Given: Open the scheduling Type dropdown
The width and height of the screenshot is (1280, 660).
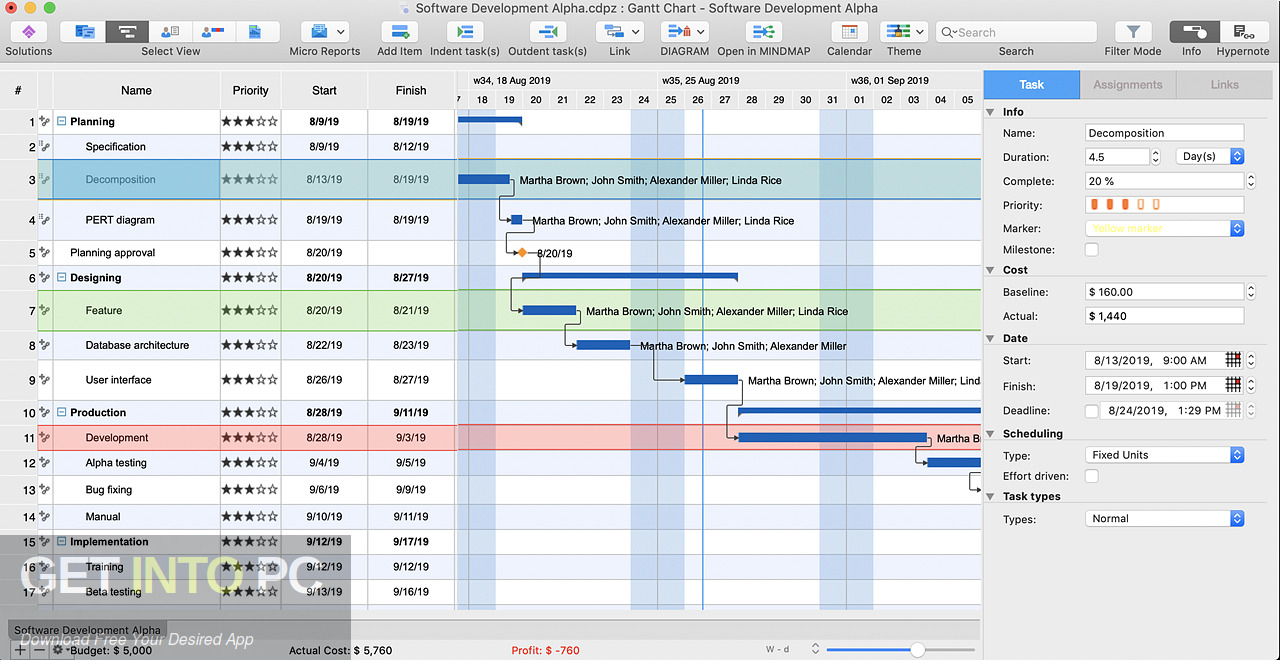Looking at the screenshot, I should (1165, 455).
